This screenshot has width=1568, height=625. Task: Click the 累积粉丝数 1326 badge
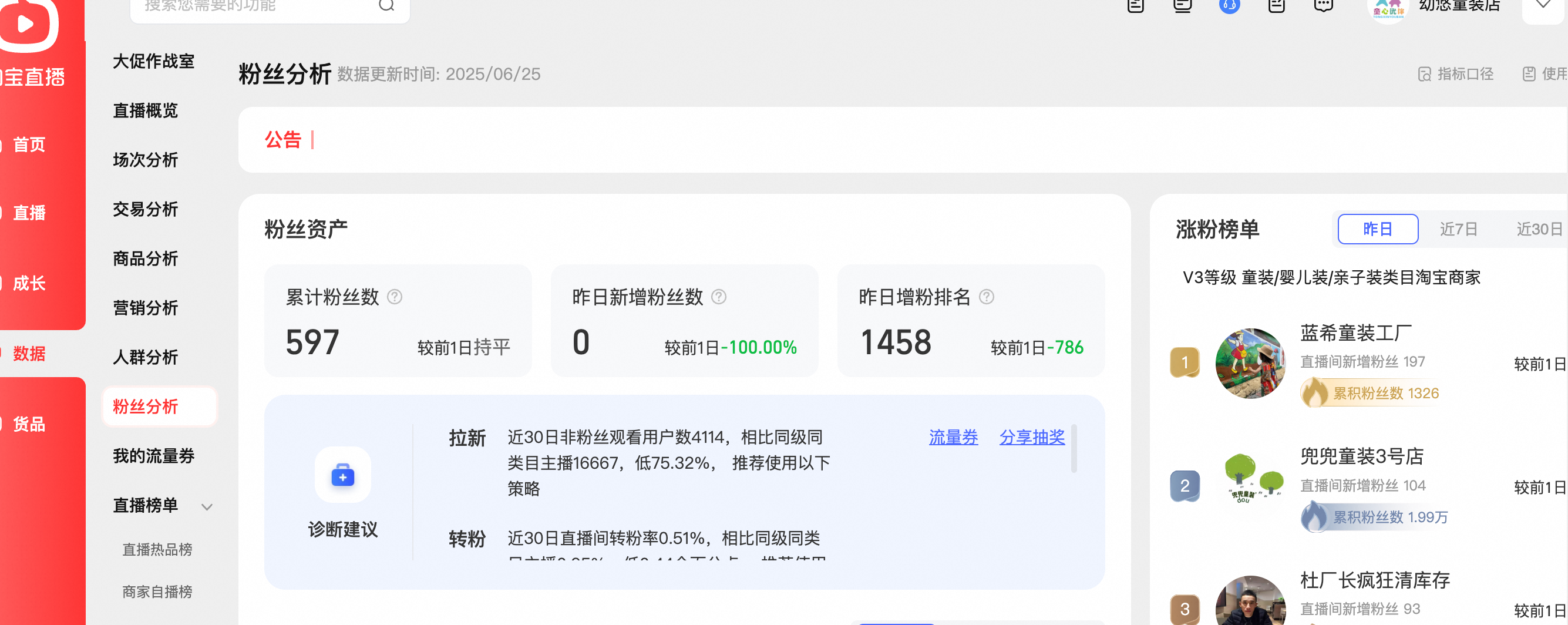coord(1370,393)
